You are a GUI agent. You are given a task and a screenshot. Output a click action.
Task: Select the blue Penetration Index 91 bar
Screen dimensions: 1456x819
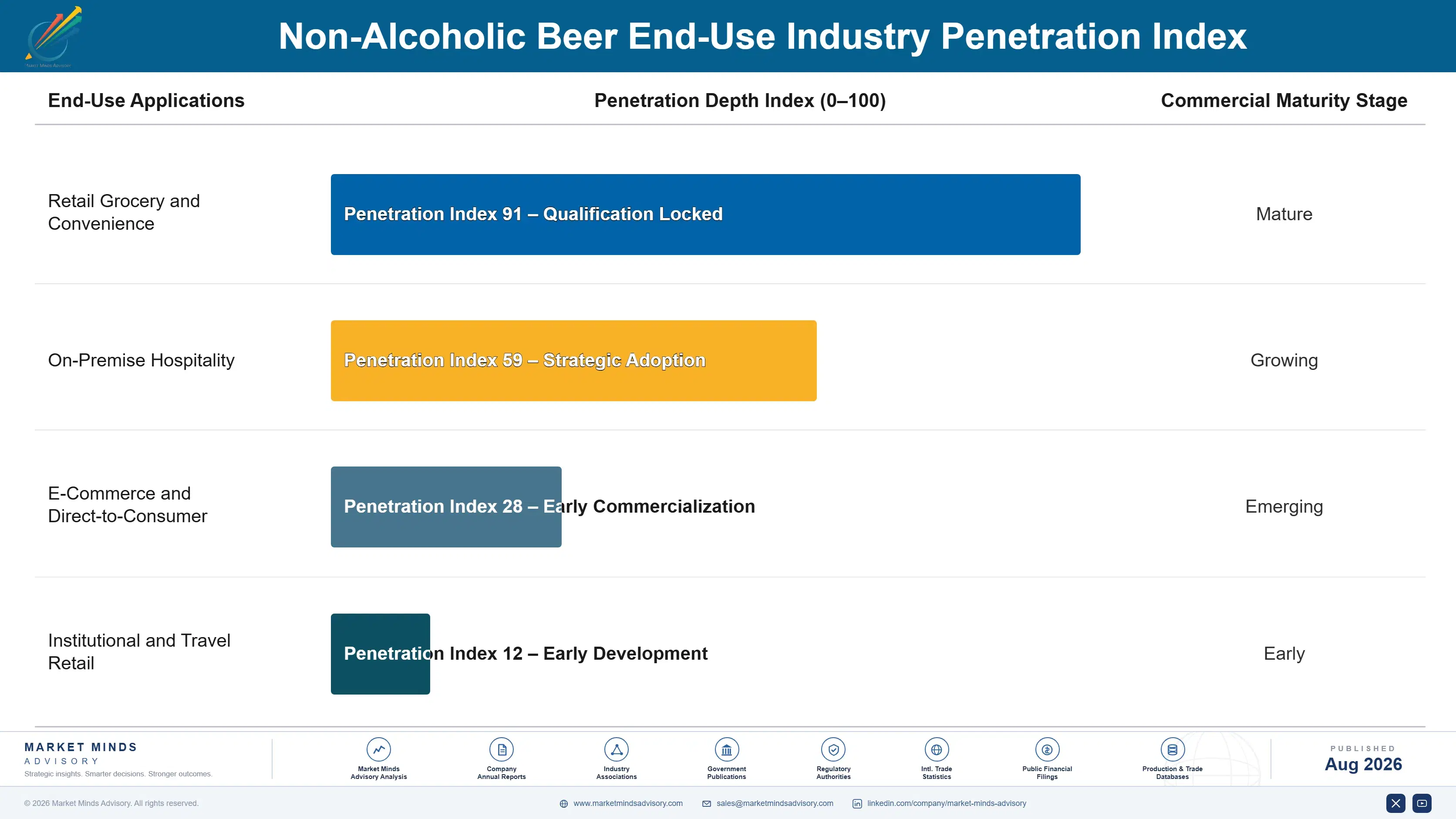pos(705,215)
